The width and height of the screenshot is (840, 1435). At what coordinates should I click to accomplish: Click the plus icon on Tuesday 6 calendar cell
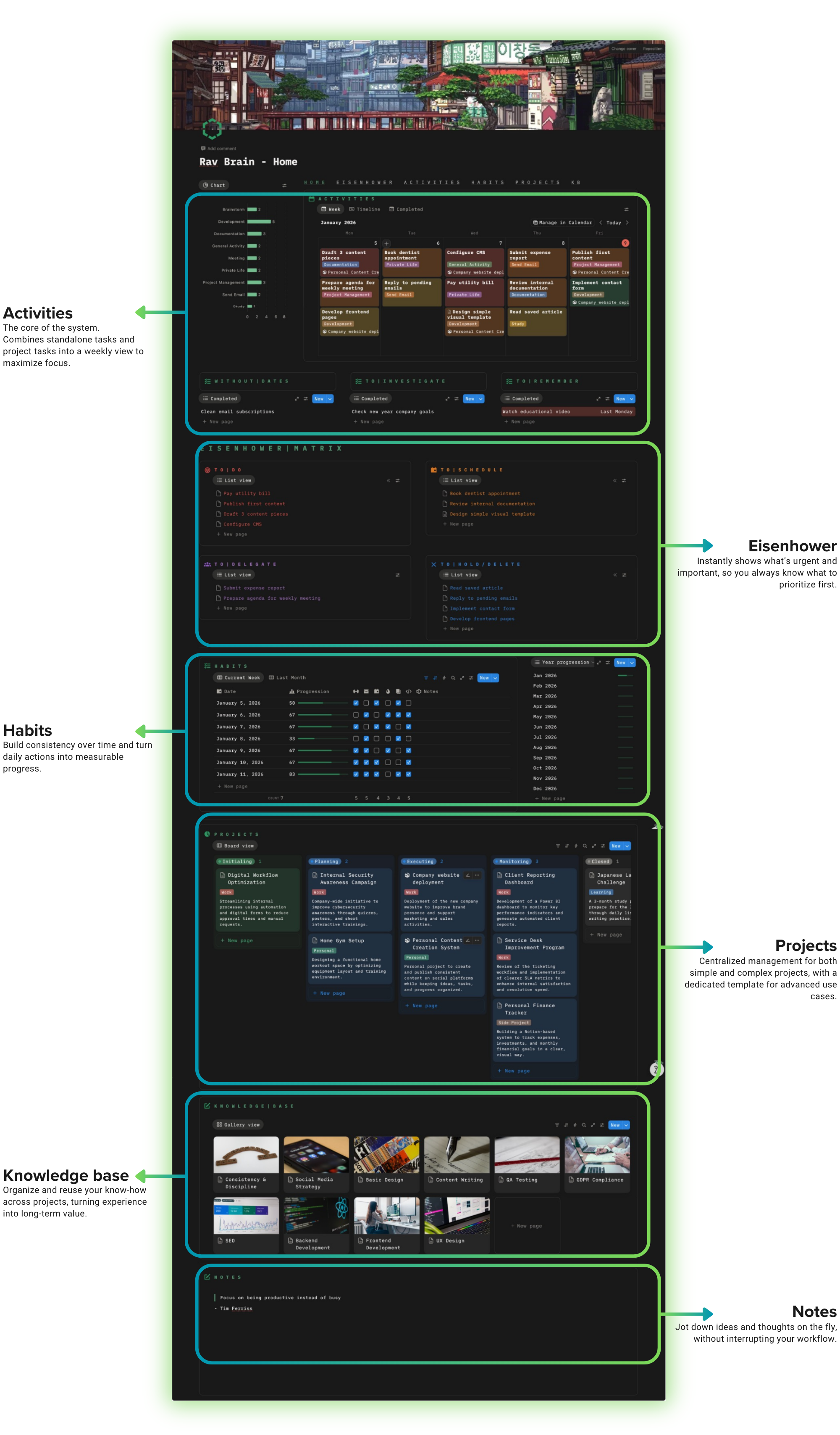[386, 244]
